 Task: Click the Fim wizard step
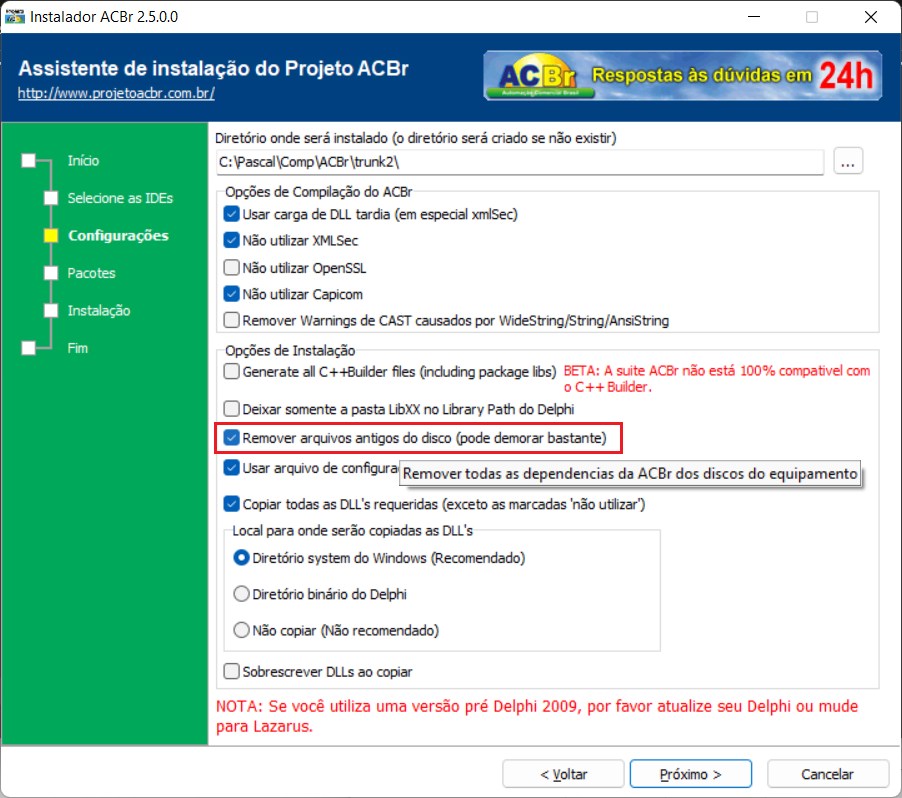tap(78, 348)
